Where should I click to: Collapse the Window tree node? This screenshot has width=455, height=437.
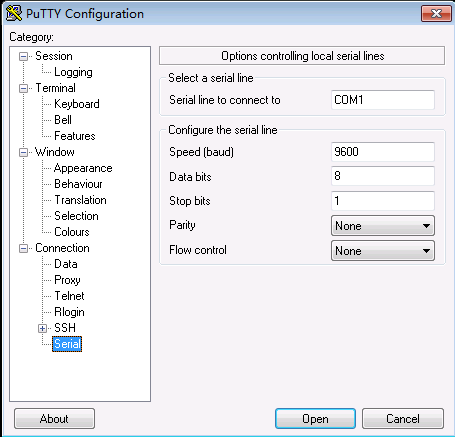(x=23, y=152)
